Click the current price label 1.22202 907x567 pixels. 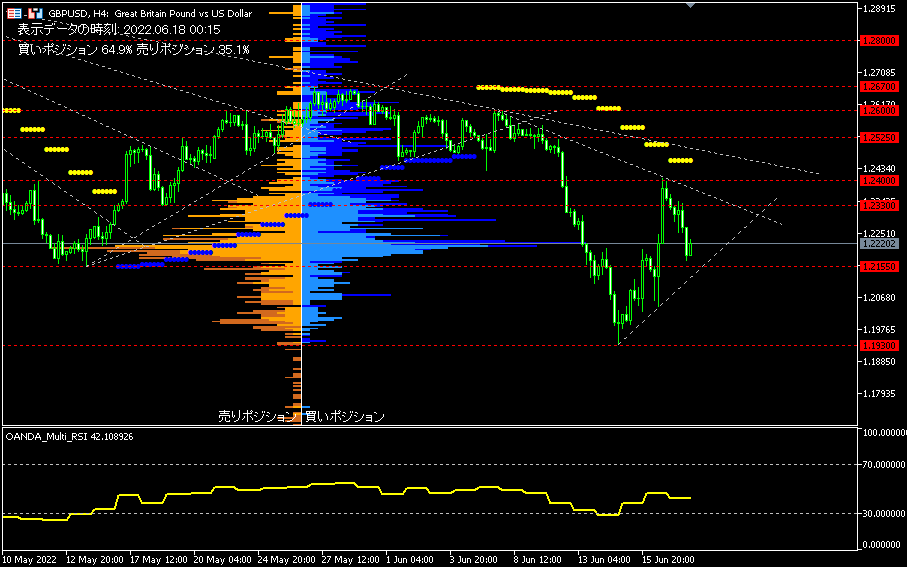(879, 244)
